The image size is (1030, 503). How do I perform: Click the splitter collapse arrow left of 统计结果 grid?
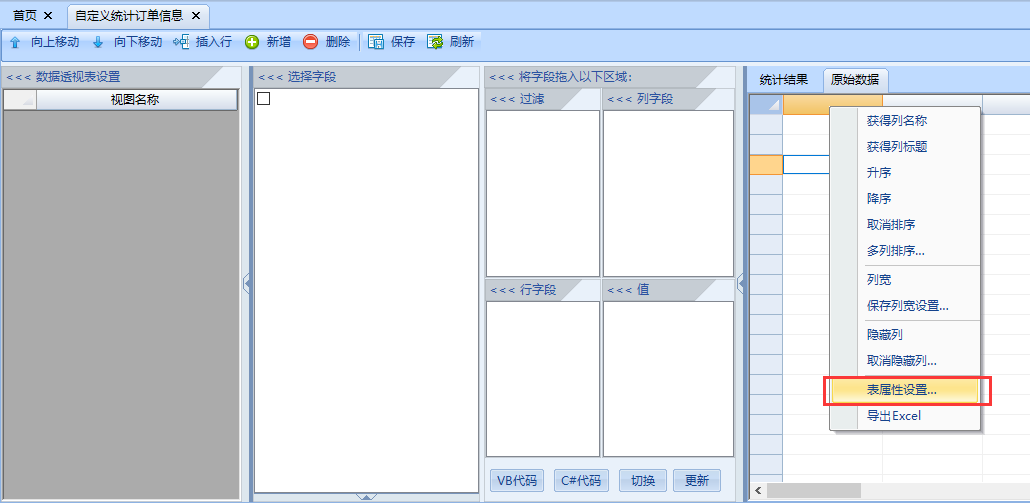click(x=741, y=284)
